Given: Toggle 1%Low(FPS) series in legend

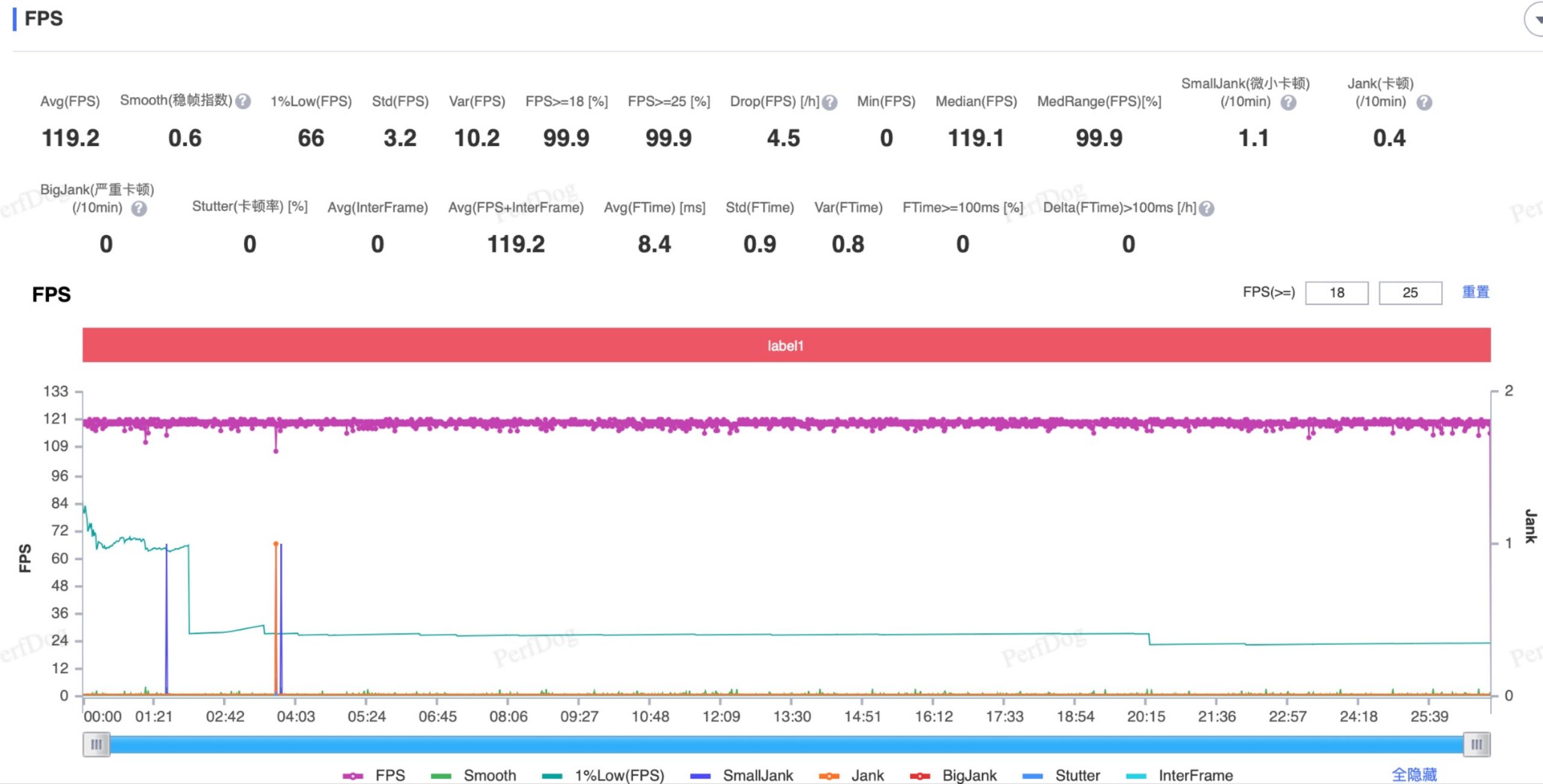Looking at the screenshot, I should coord(603,775).
